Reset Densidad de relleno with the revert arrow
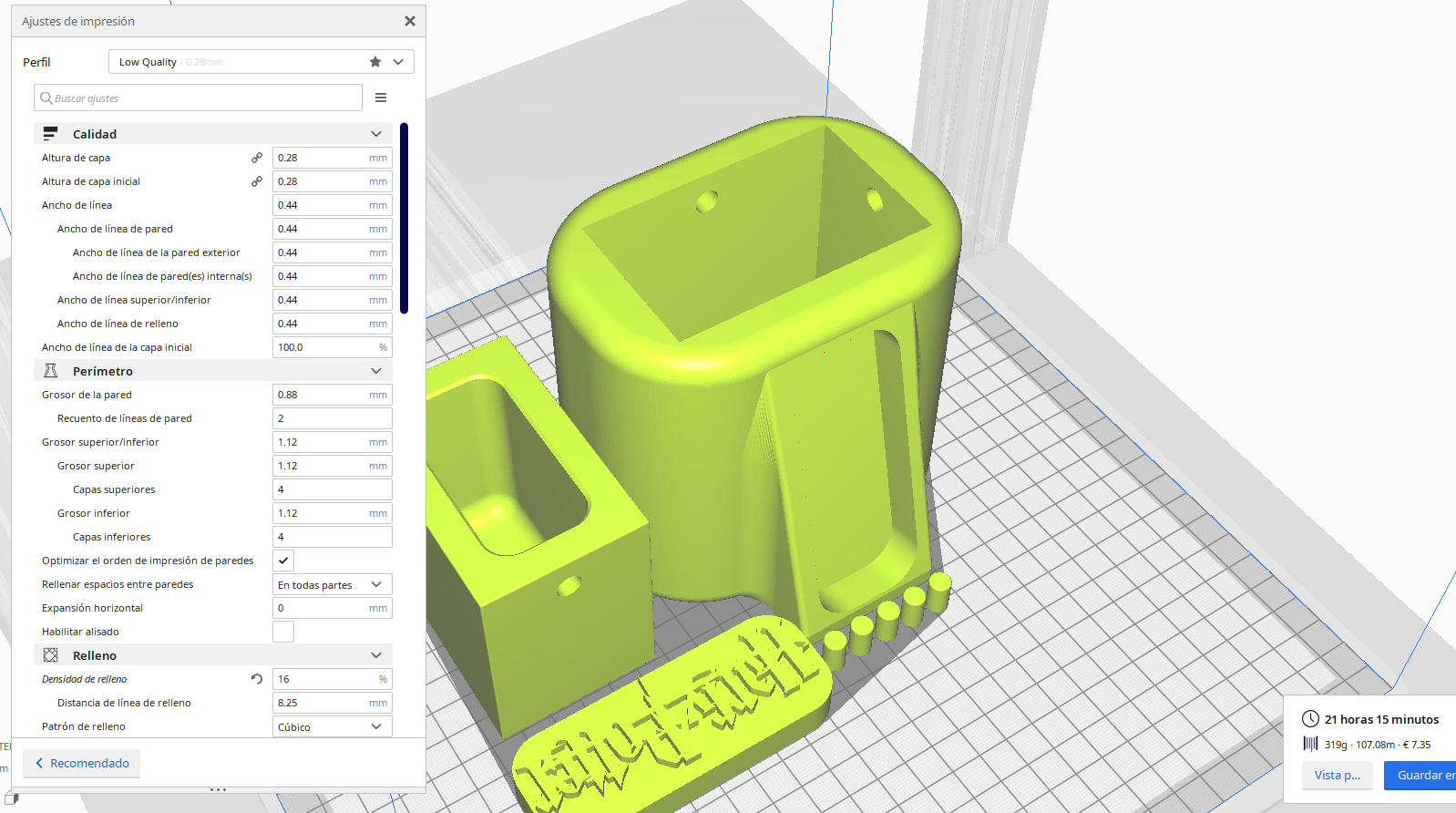The width and height of the screenshot is (1456, 813). pyautogui.click(x=257, y=679)
